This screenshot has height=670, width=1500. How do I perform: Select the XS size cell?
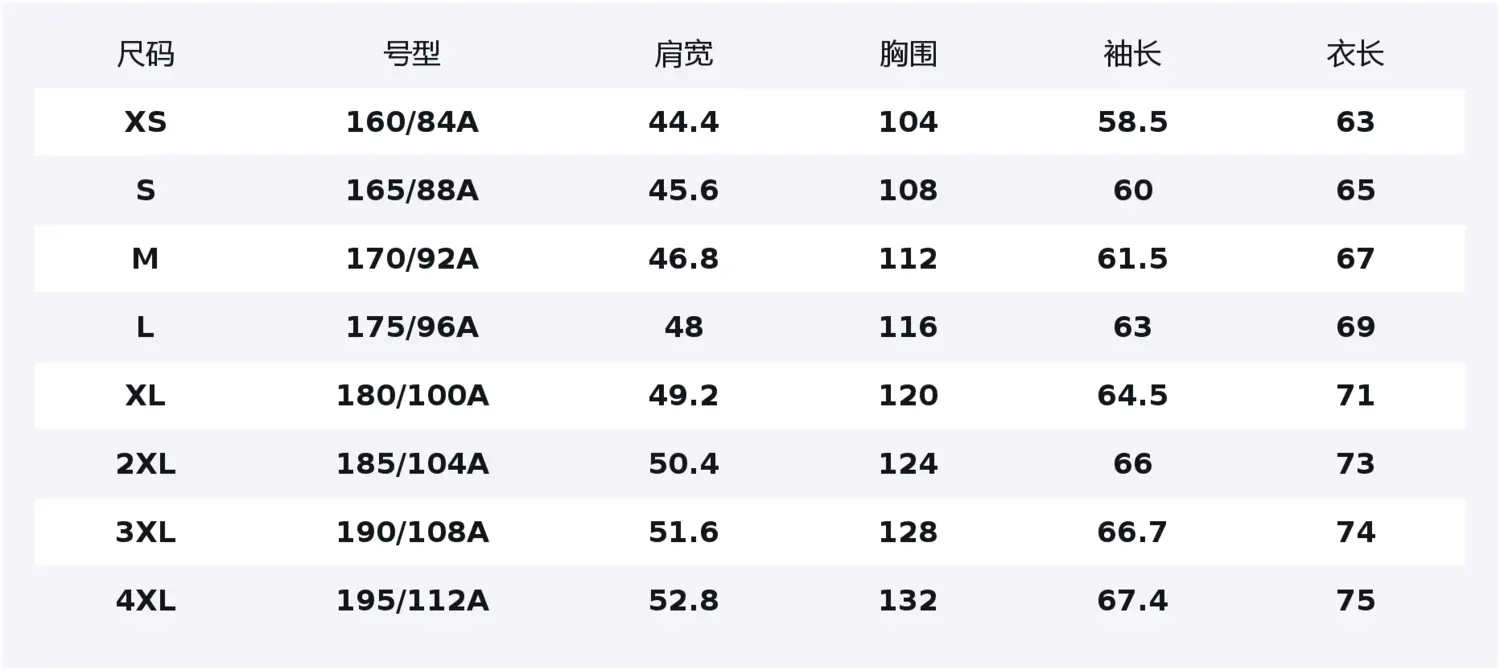145,122
